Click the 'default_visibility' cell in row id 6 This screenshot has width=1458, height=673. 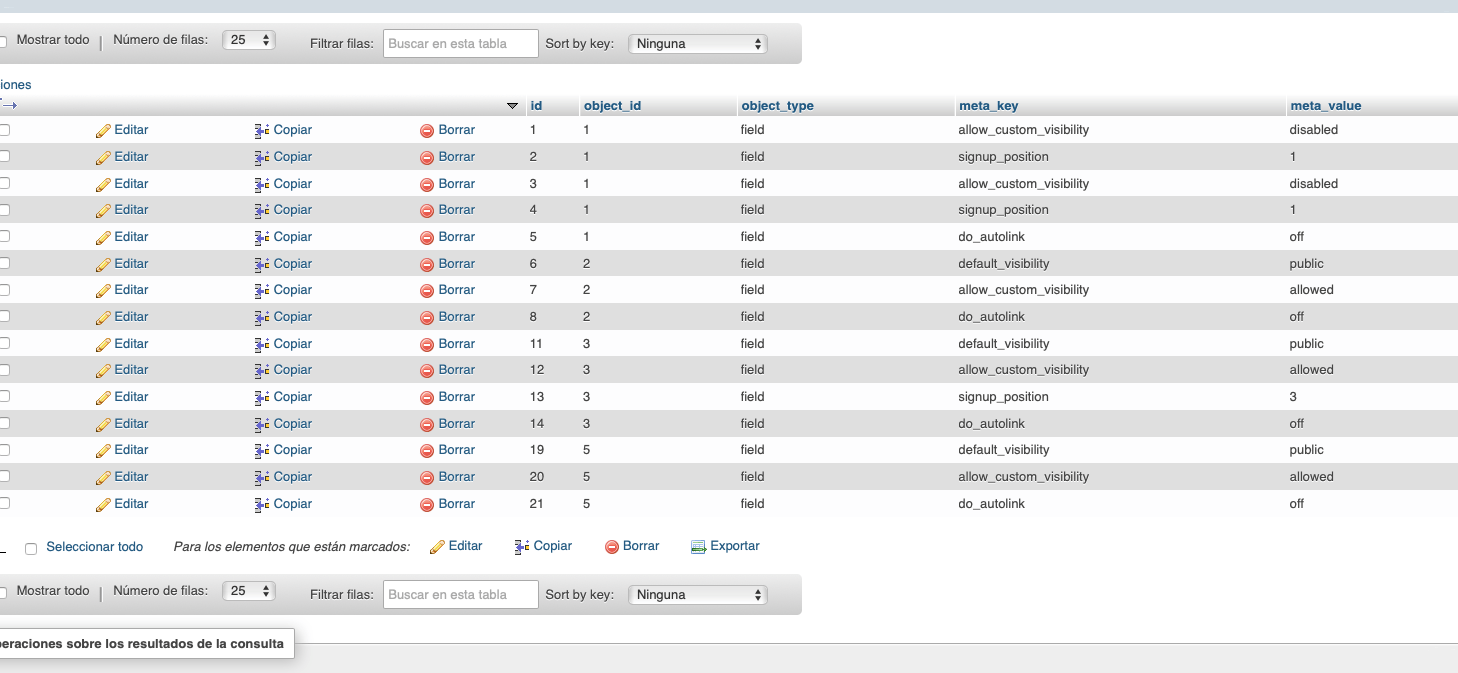pos(1004,264)
